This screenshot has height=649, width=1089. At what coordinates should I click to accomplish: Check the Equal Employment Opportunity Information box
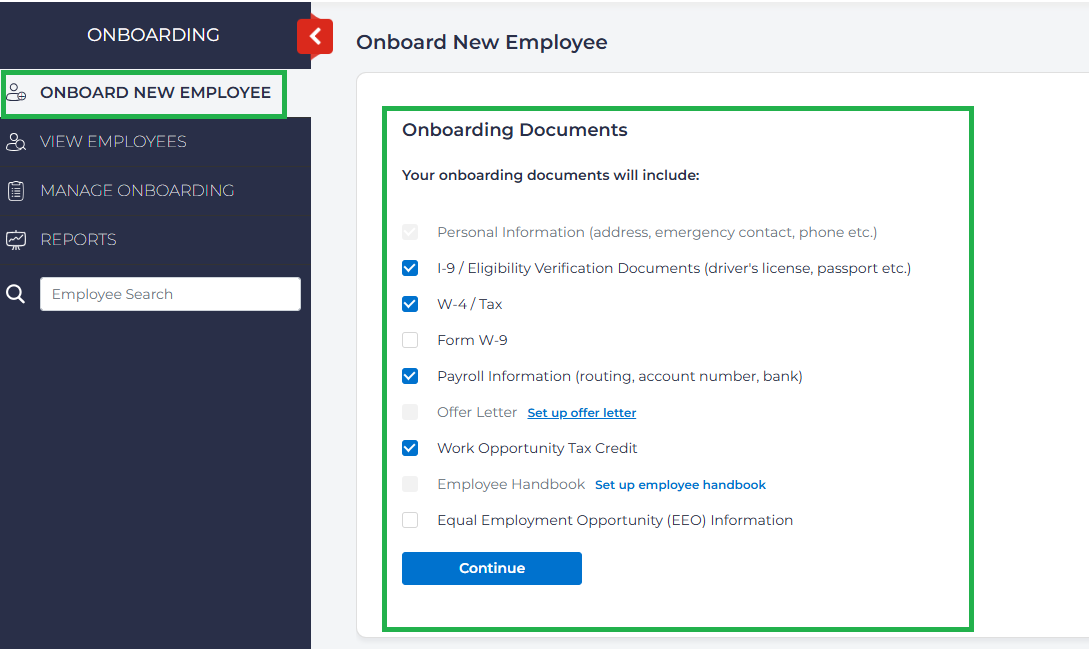click(x=410, y=520)
